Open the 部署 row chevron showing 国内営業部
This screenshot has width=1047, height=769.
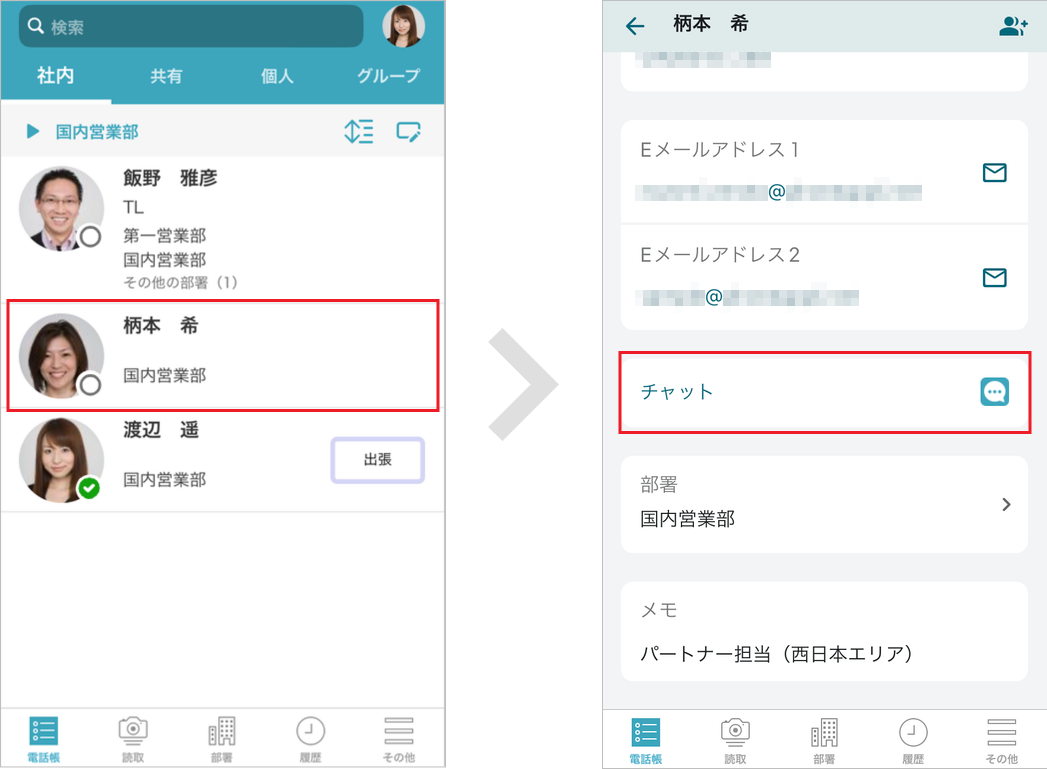(1007, 504)
